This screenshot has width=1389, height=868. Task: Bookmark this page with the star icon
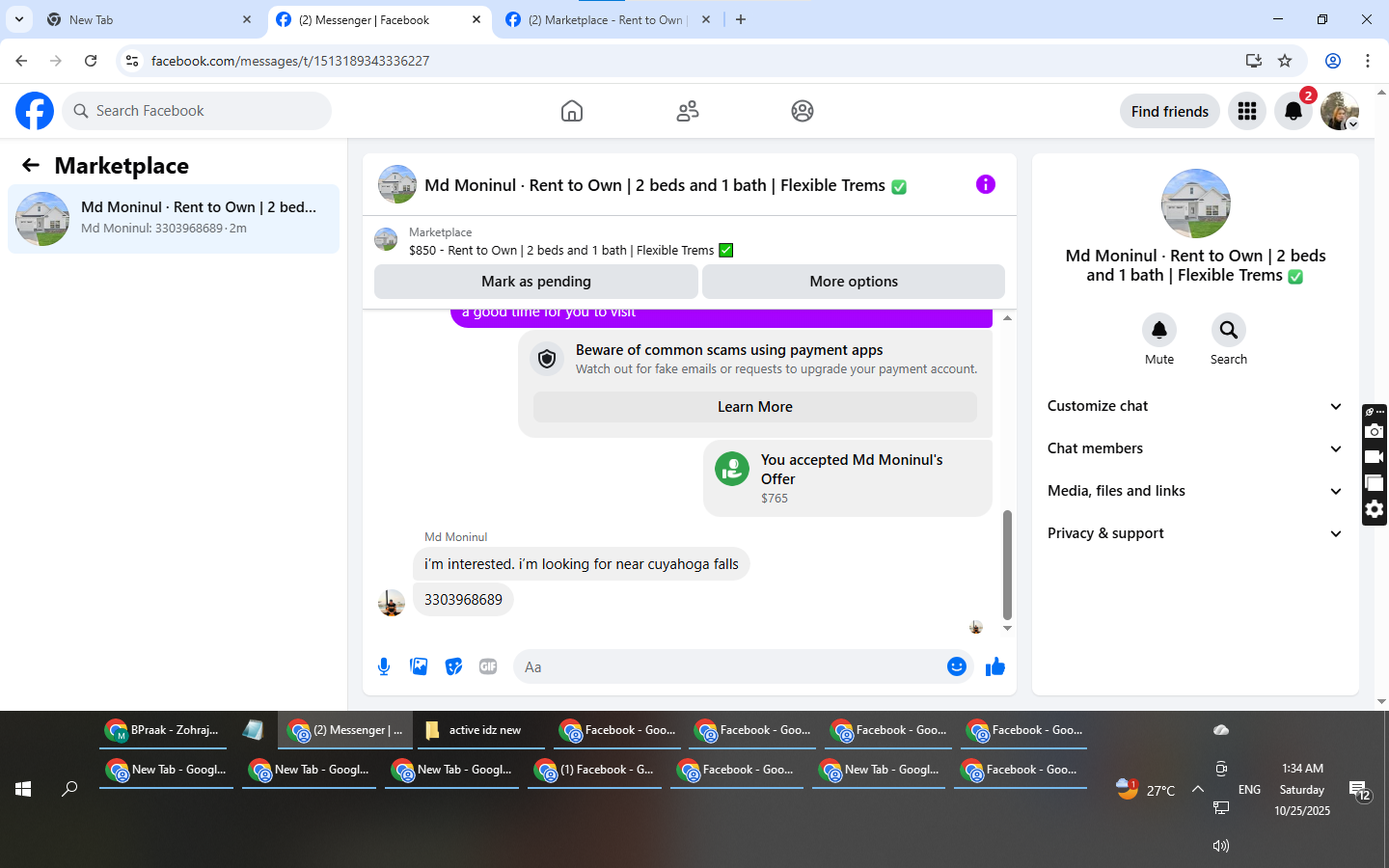(1285, 61)
